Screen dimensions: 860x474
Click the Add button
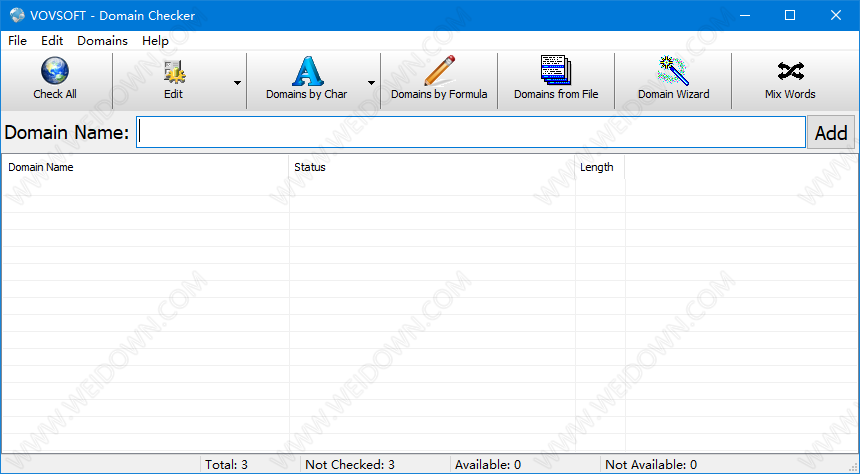click(831, 132)
